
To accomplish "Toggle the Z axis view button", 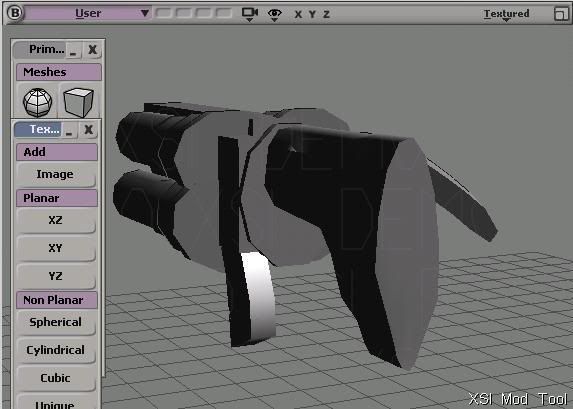I will (326, 14).
